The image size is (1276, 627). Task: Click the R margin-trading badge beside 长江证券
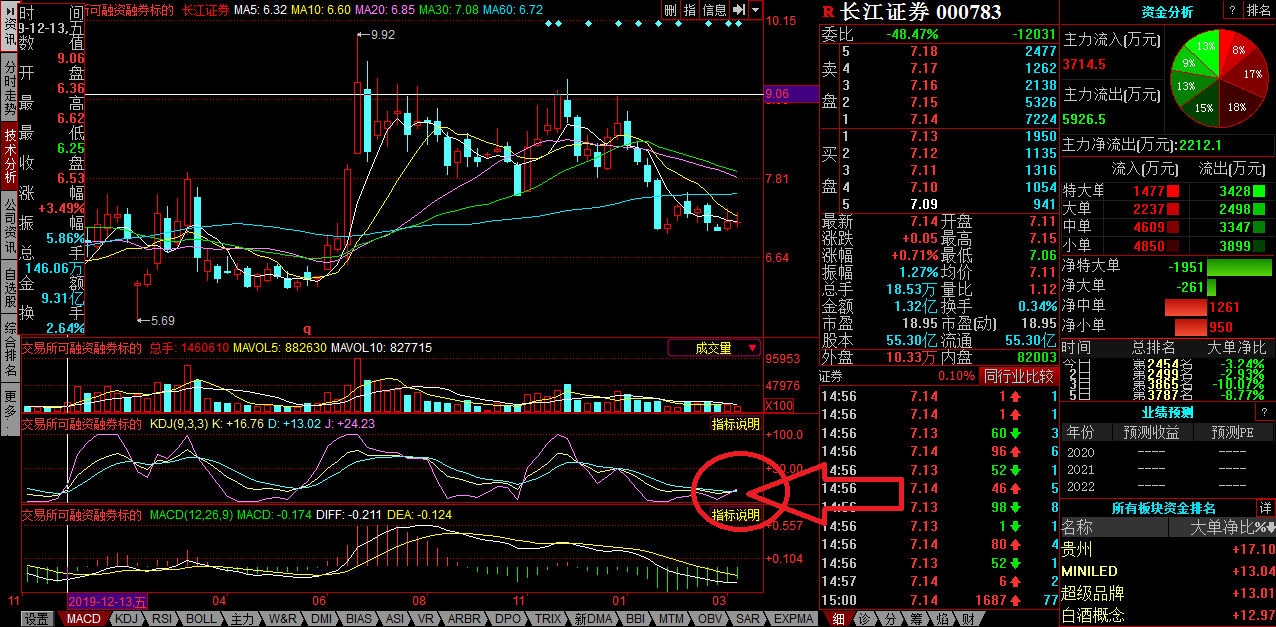(x=827, y=11)
